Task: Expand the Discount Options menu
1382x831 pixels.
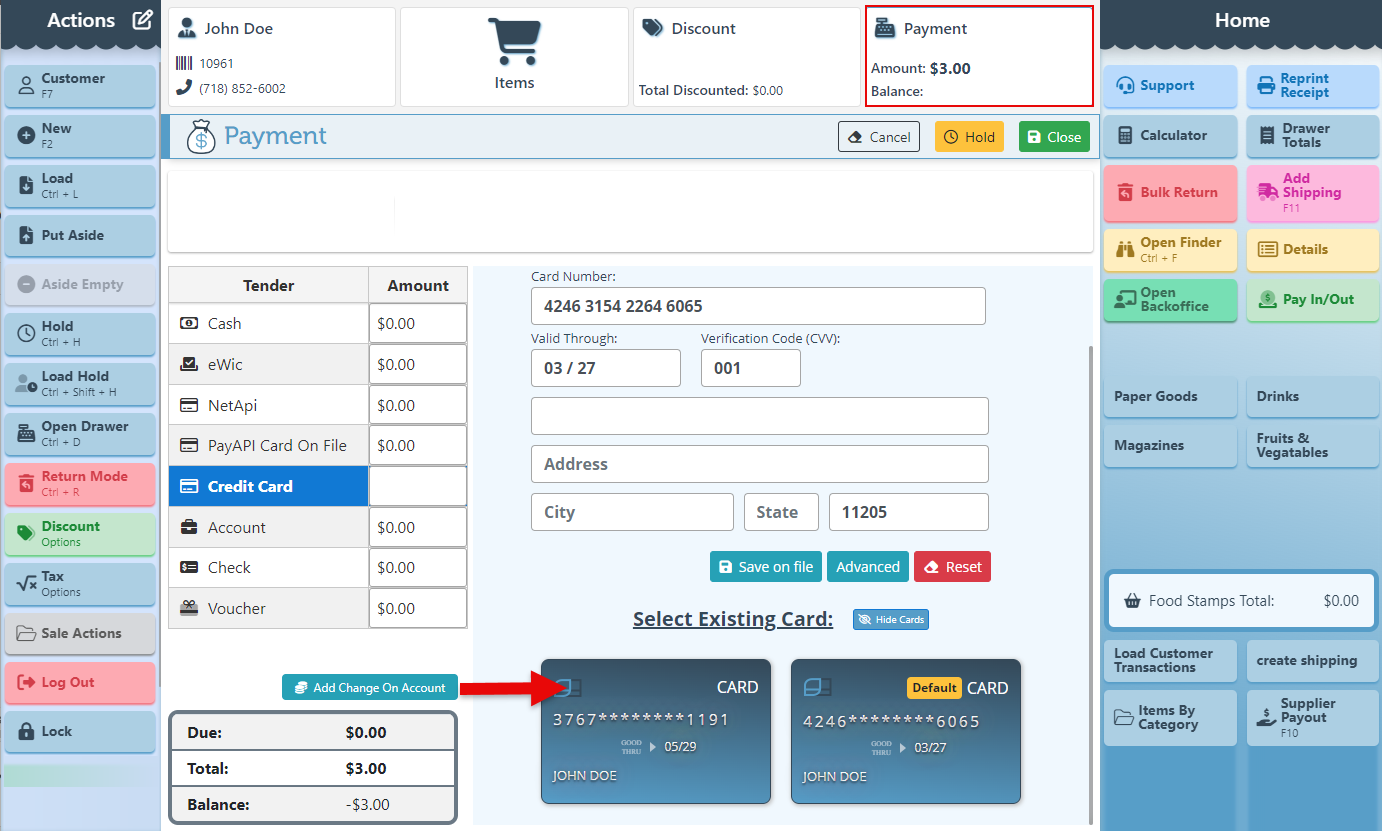Action: (80, 533)
